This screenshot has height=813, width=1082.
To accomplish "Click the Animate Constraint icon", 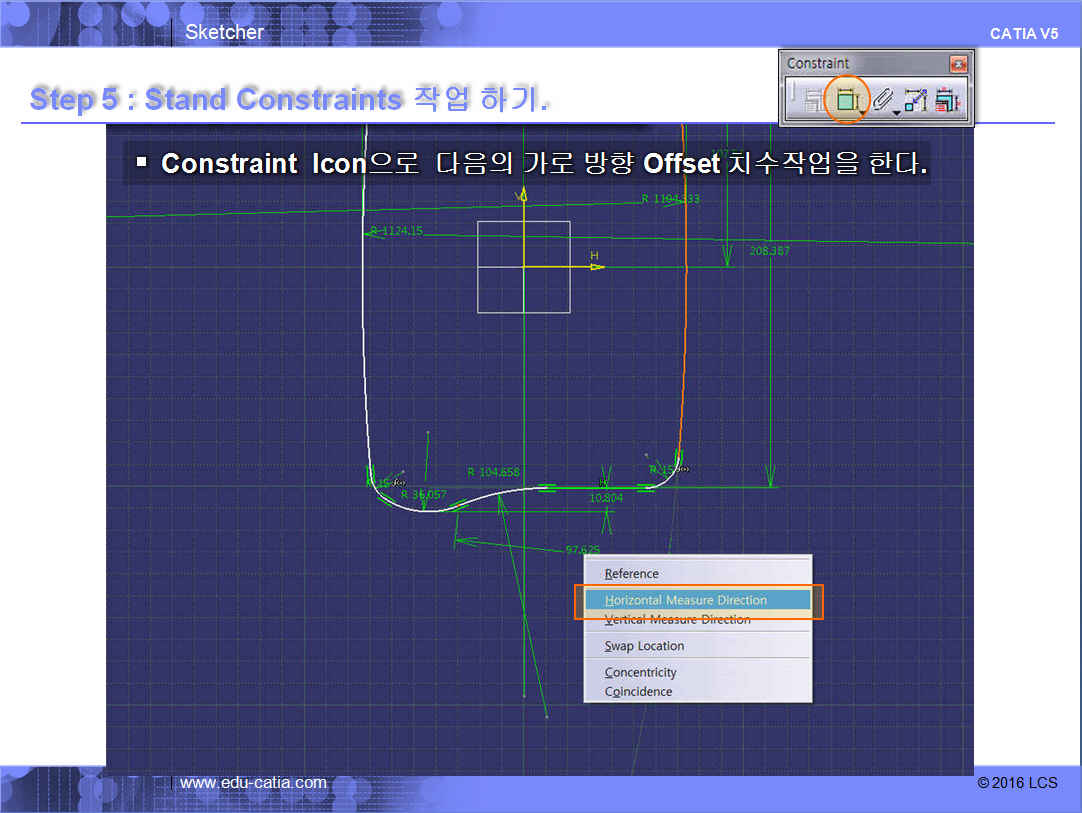I will (x=915, y=100).
